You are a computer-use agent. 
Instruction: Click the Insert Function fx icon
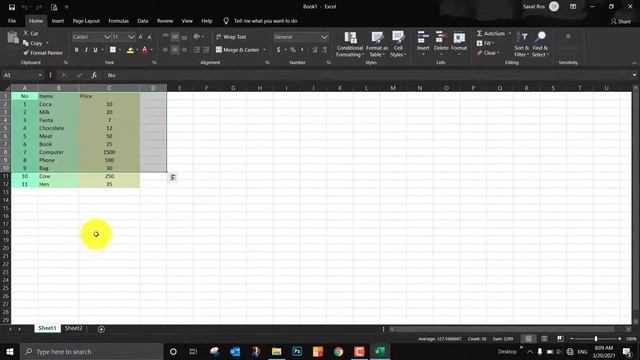point(94,75)
